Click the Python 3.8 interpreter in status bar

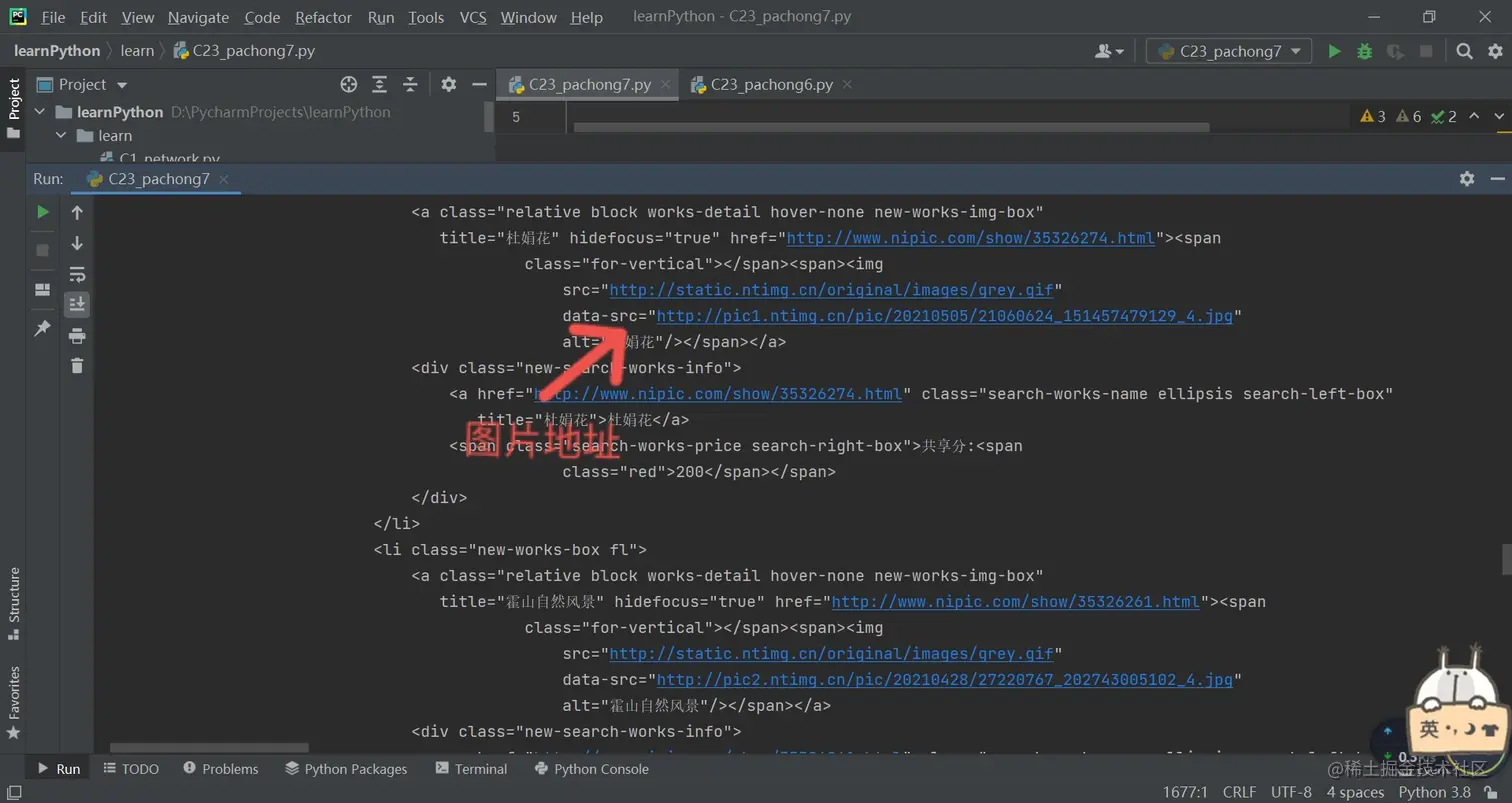(x=1435, y=792)
